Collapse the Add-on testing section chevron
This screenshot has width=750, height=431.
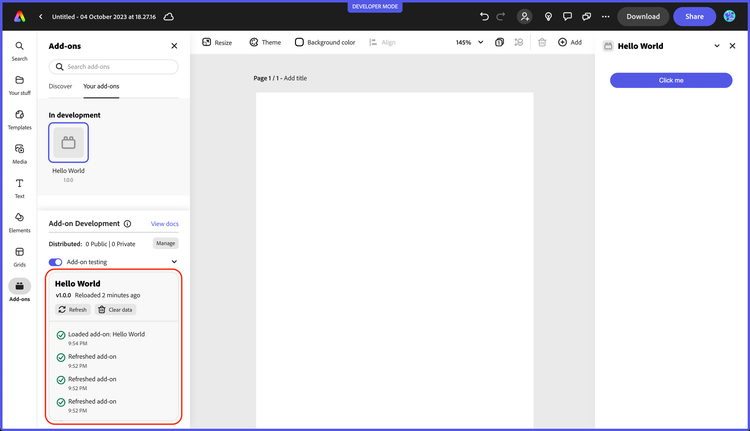click(x=174, y=262)
